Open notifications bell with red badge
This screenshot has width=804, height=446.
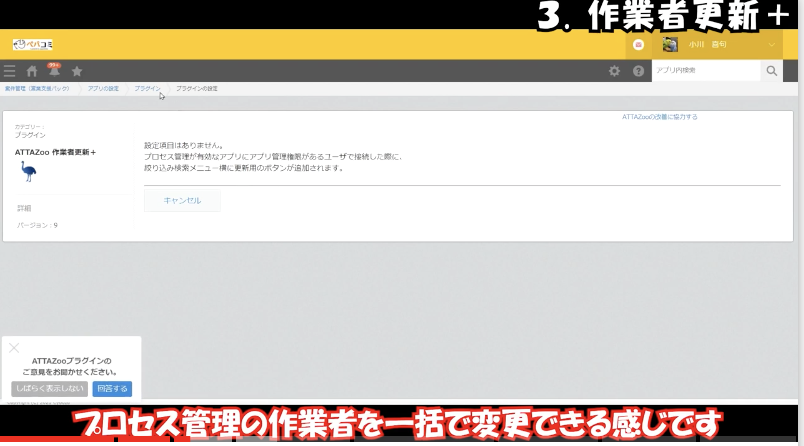[54, 71]
